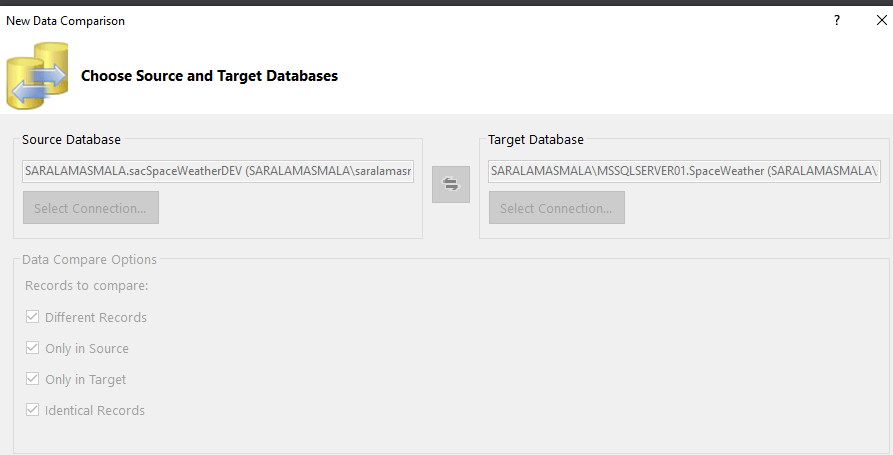Click the Records to compare label
Screen dimensions: 893x455
tap(86, 285)
